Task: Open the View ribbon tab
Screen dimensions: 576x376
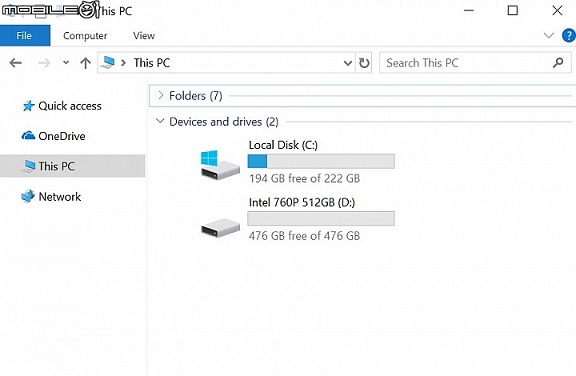Action: coord(144,36)
